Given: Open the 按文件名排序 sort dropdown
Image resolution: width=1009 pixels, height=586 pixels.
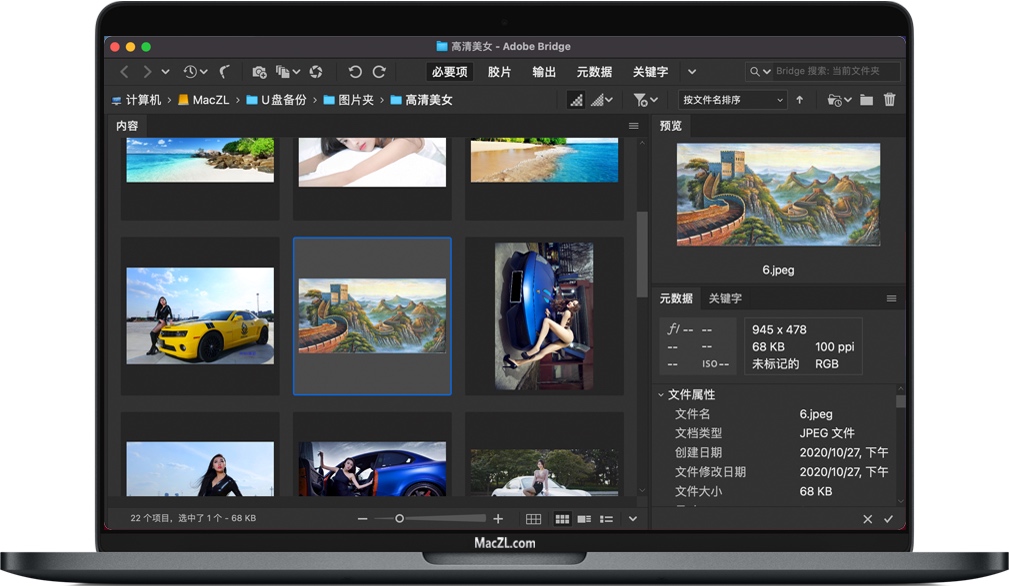Looking at the screenshot, I should click(x=730, y=100).
